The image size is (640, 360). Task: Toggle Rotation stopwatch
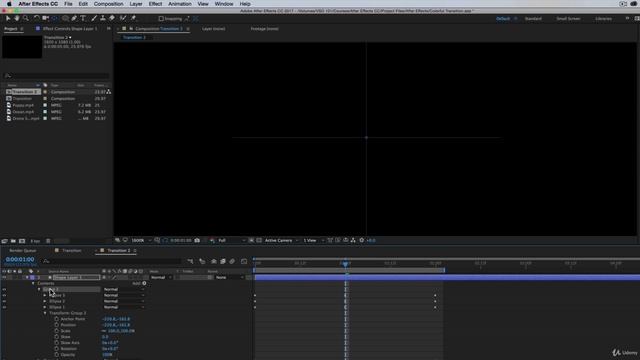(x=56, y=349)
